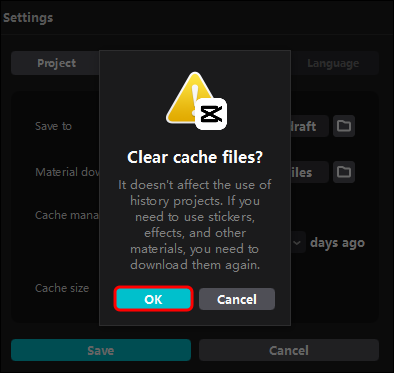Viewport: 394px width, 373px height.
Task: Click the teal Save button in Settings
Action: (x=101, y=350)
